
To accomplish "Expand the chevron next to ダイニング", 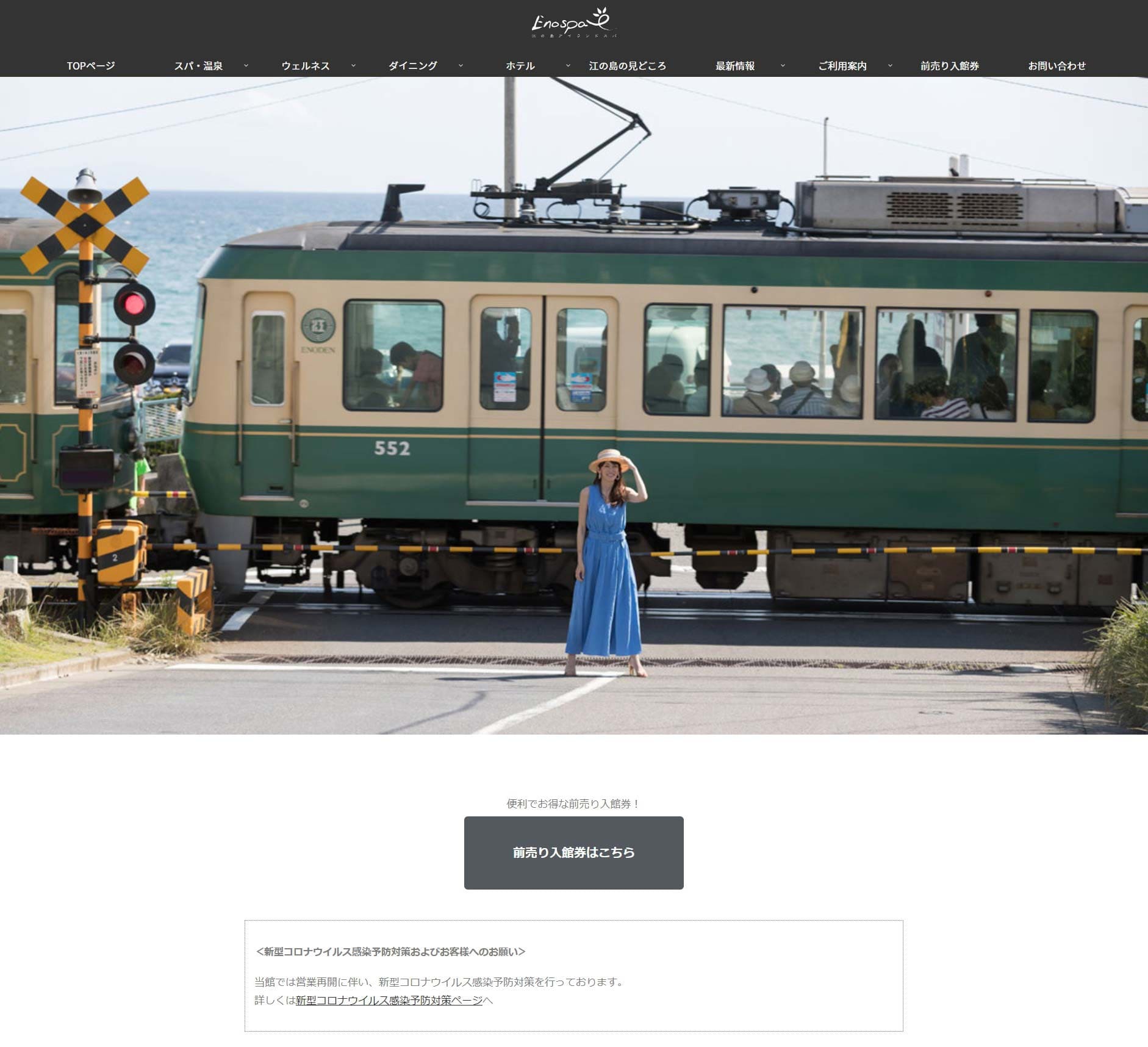I will [x=461, y=66].
